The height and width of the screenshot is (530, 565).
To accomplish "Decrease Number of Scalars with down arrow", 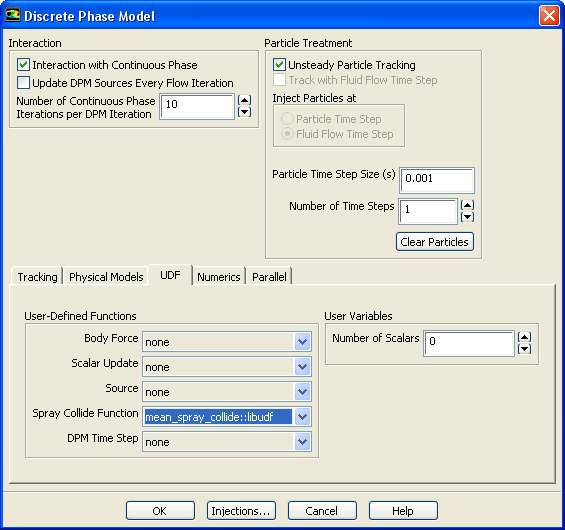I will pyautogui.click(x=524, y=349).
